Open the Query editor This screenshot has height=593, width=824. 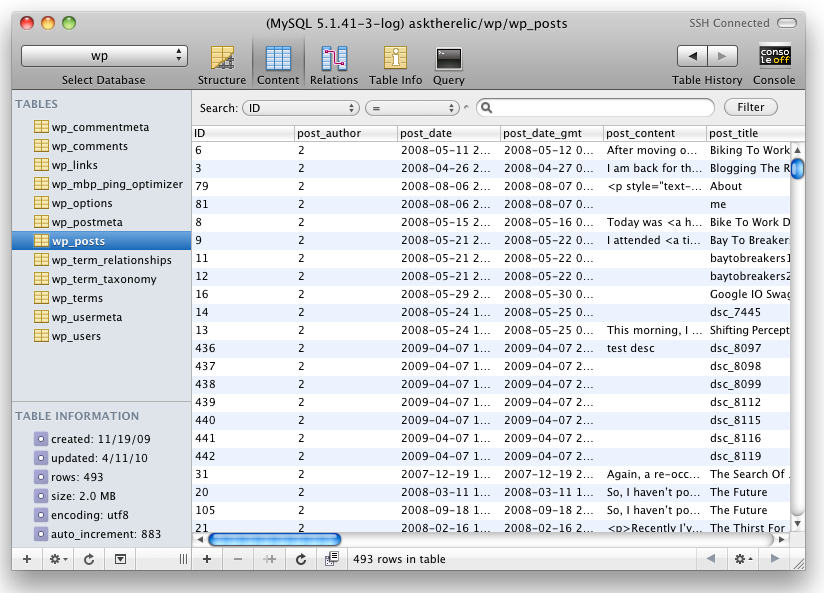pos(449,64)
